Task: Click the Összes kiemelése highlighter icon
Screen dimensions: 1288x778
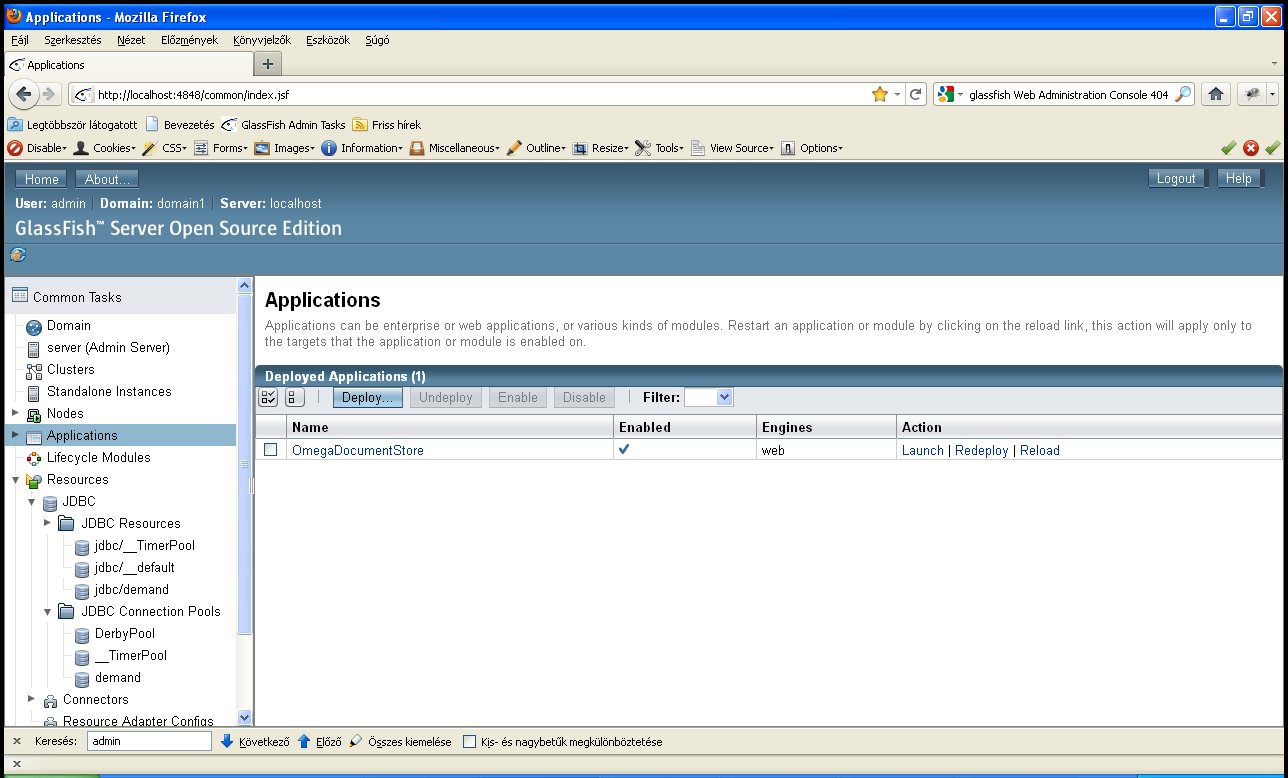Action: (356, 742)
